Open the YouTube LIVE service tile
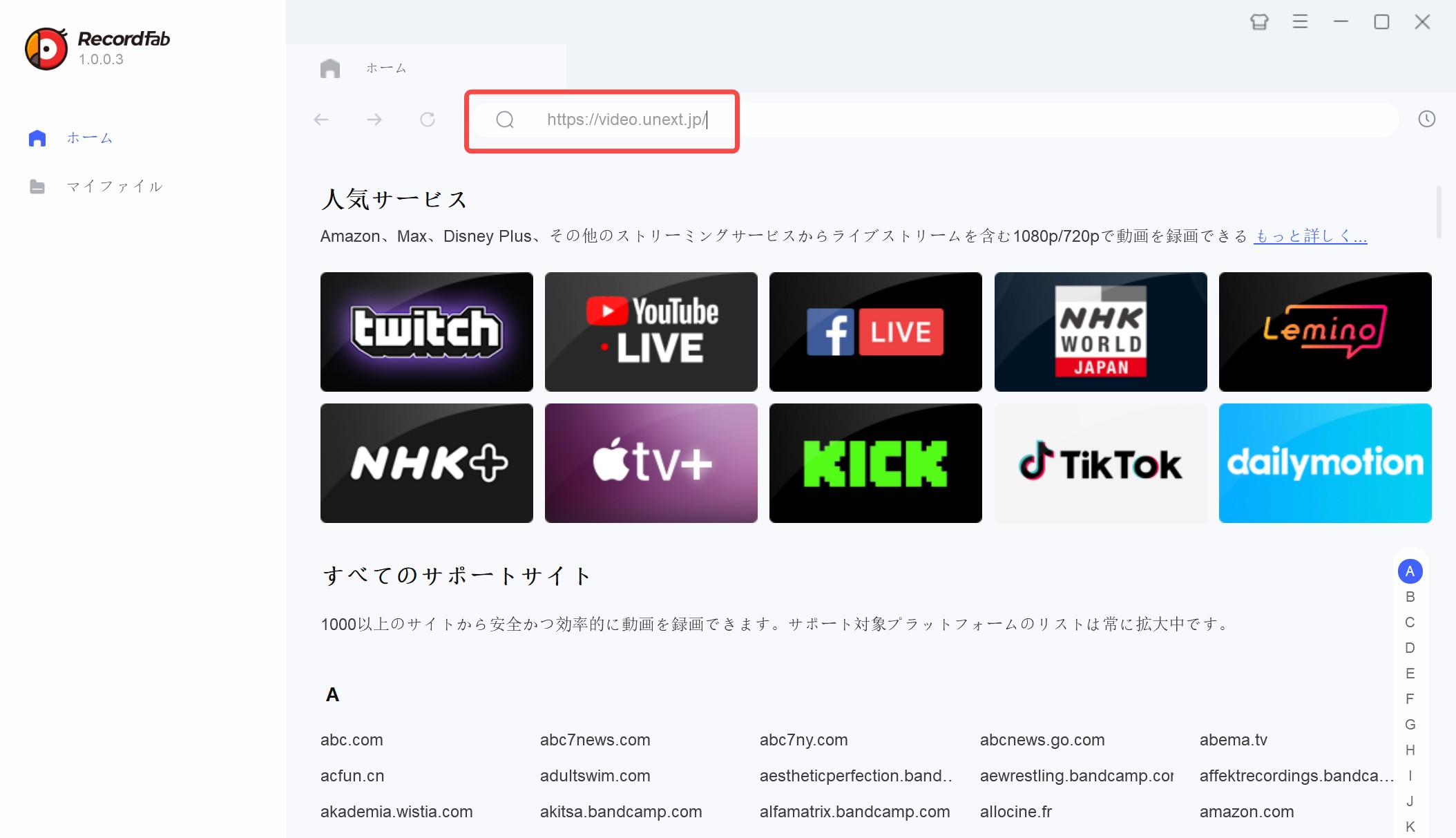 tap(651, 332)
